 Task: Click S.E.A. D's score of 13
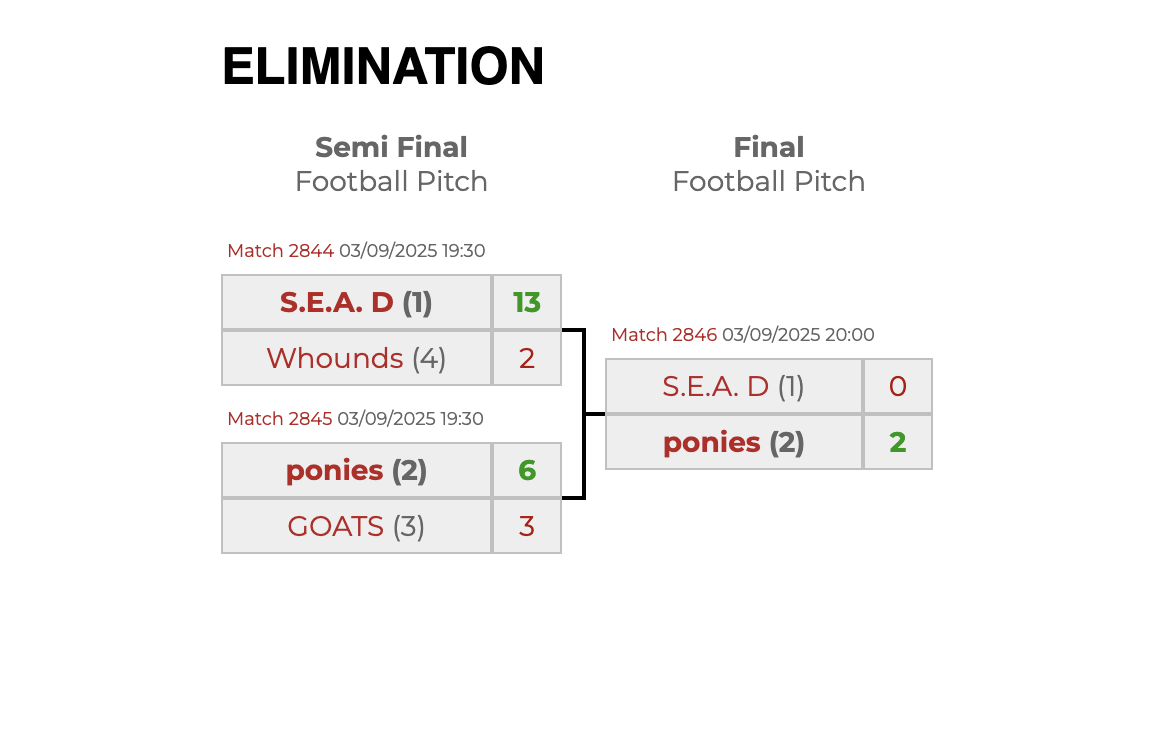pyautogui.click(x=527, y=302)
